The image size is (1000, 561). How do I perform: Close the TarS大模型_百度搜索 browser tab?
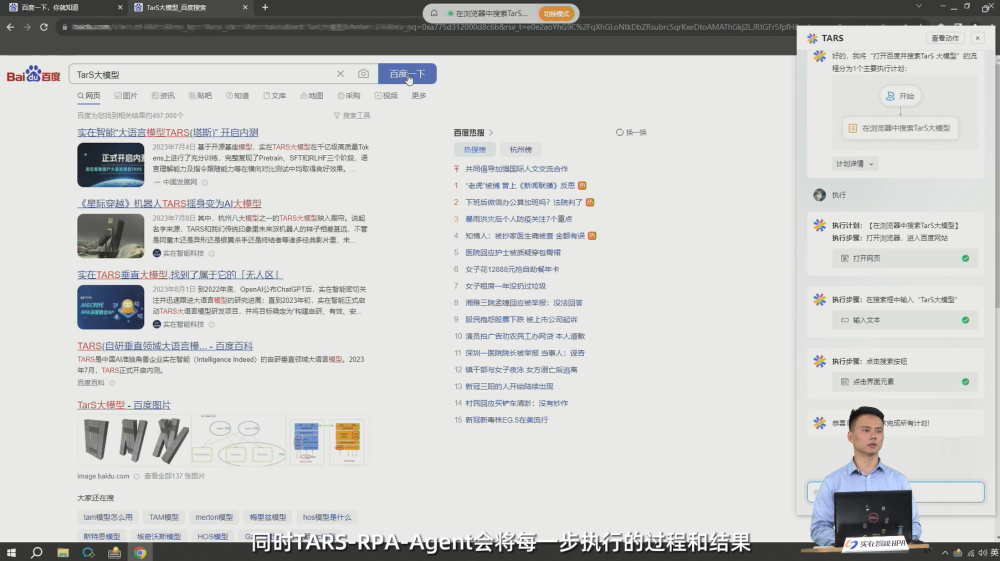pyautogui.click(x=245, y=8)
